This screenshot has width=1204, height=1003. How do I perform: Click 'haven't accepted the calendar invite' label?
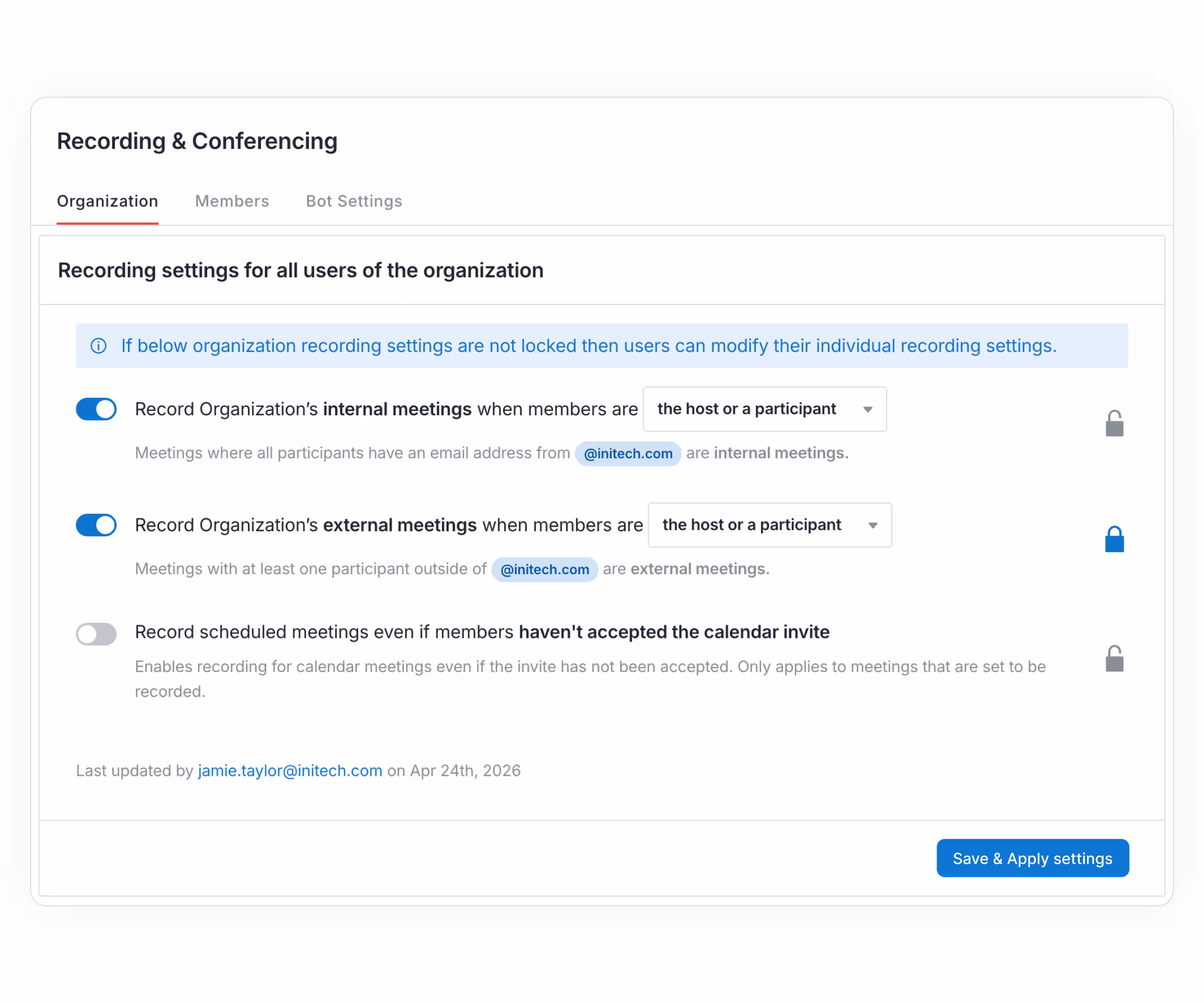point(674,631)
